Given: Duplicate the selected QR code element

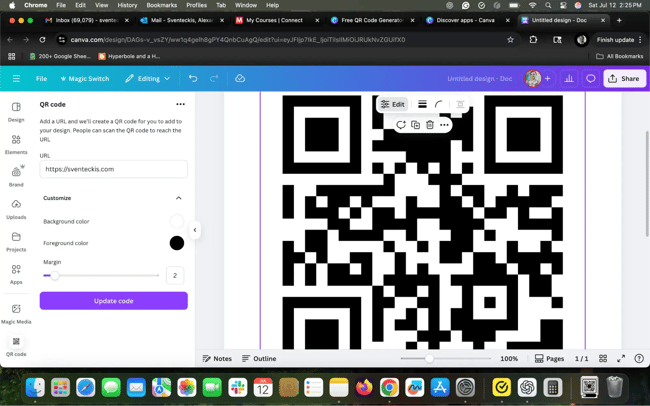Looking at the screenshot, I should 415,125.
